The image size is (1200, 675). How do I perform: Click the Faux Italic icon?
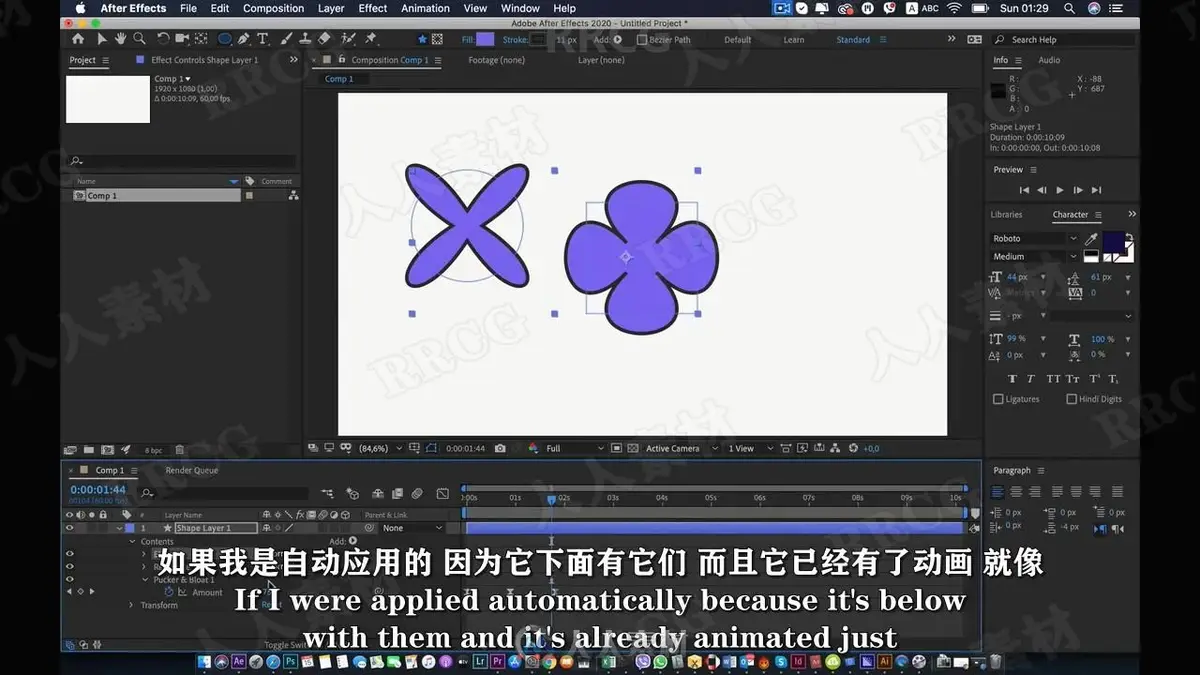pos(1031,379)
